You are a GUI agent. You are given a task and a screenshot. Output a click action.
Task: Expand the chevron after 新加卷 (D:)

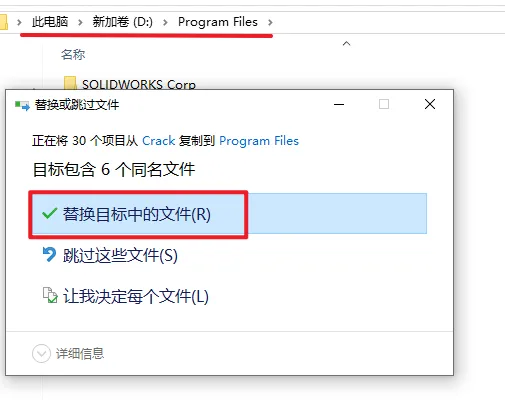tap(165, 22)
